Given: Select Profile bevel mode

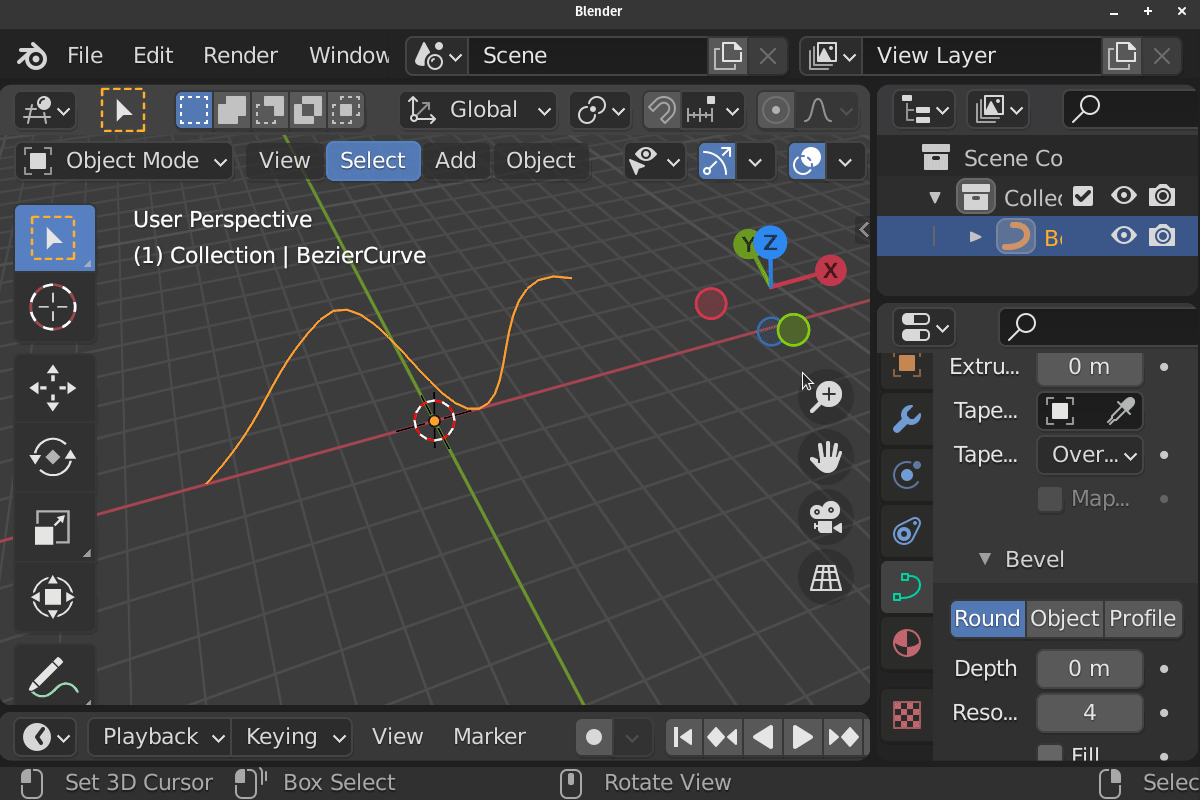Looking at the screenshot, I should coord(1142,619).
